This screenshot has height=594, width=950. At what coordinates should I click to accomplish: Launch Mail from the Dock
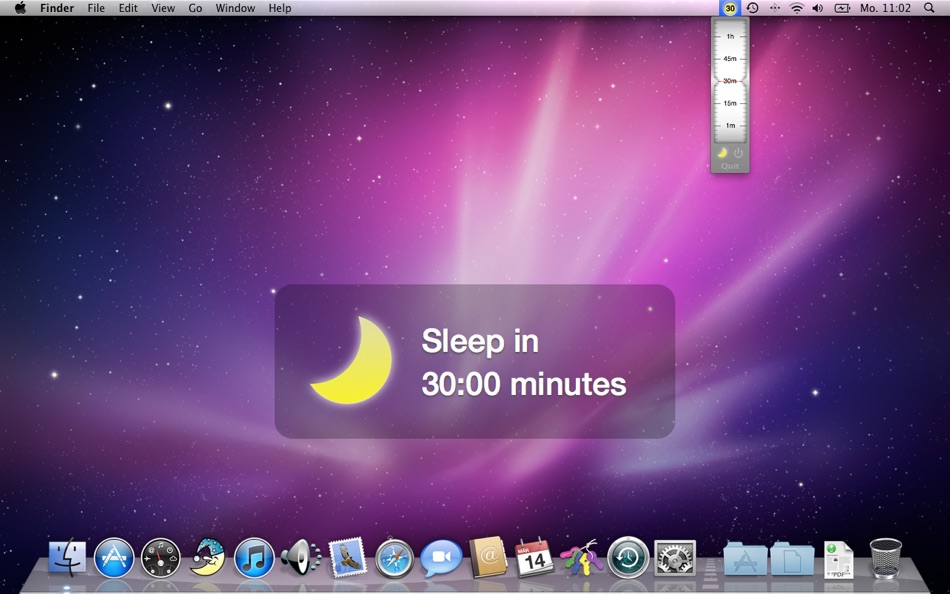click(347, 557)
